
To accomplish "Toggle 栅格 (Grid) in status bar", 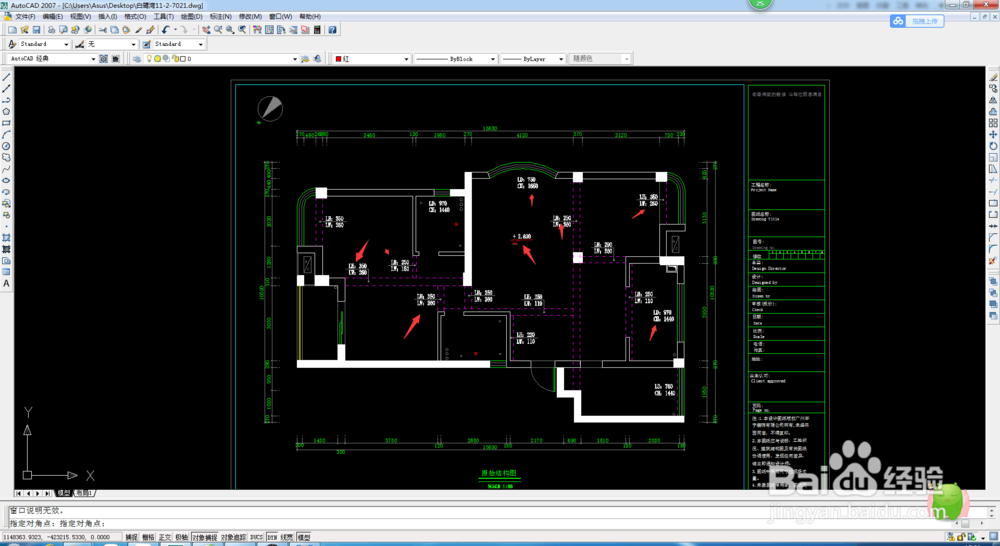I will (x=148, y=538).
